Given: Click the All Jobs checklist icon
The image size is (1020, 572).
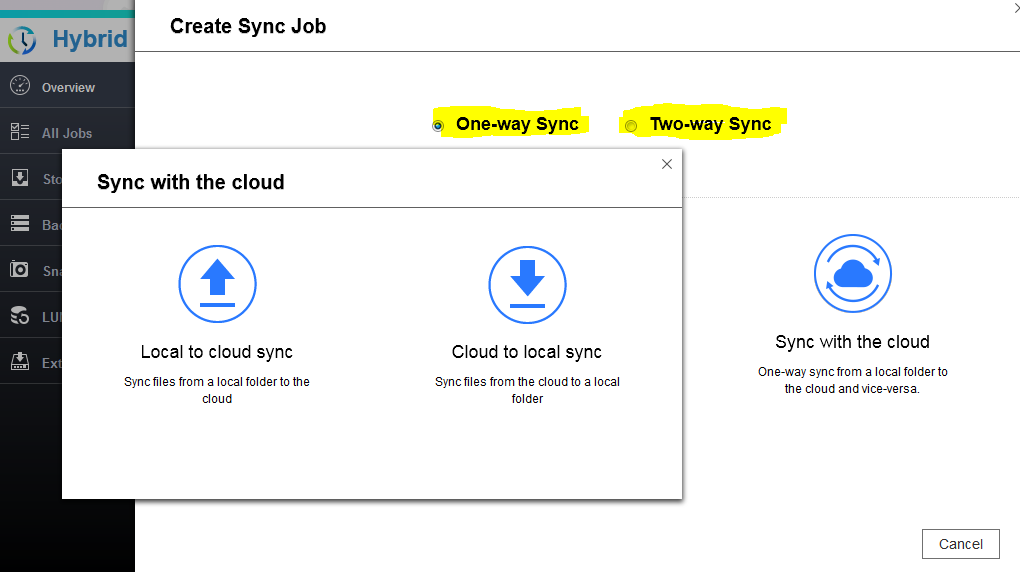Looking at the screenshot, I should [x=20, y=132].
